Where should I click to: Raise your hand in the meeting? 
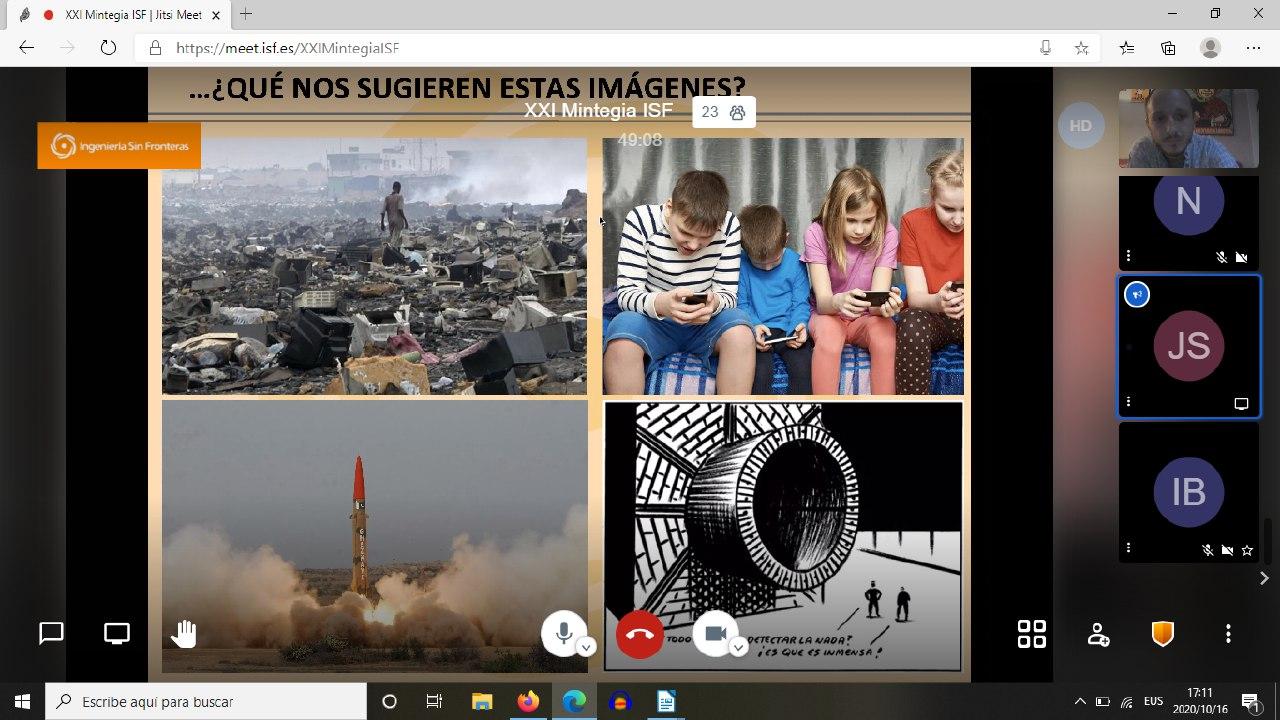pos(184,633)
